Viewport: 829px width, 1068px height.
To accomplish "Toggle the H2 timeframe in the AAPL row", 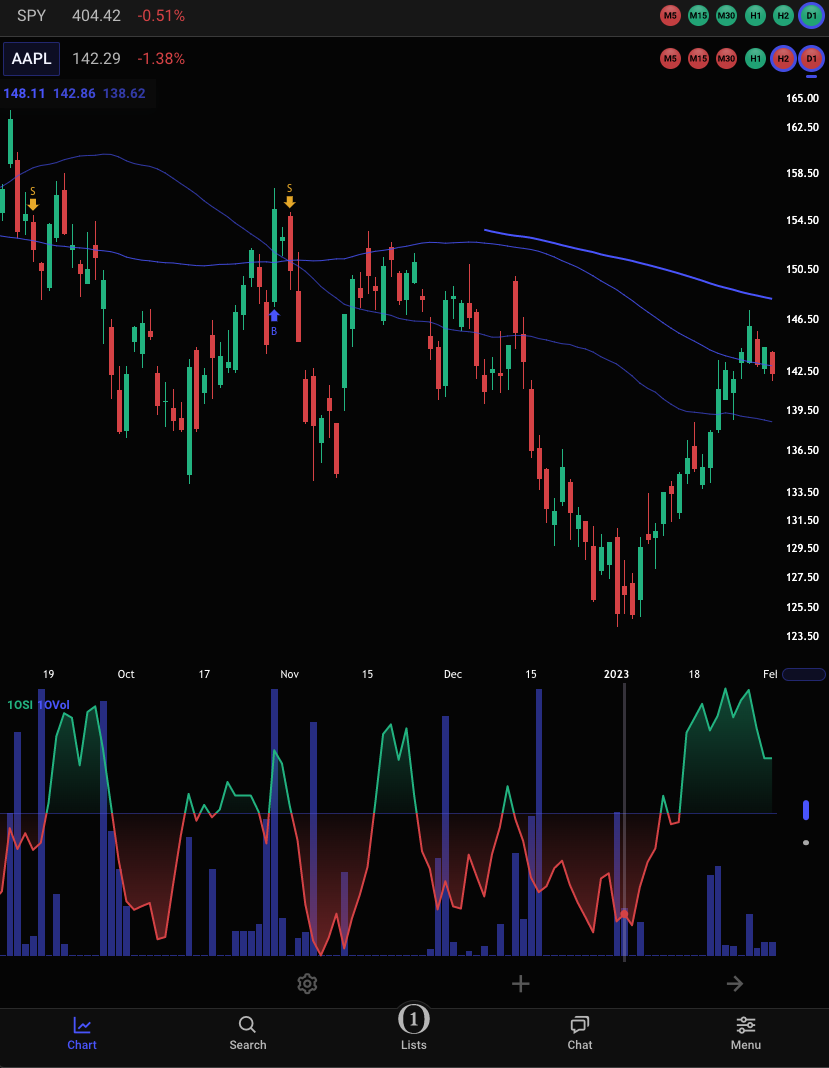I will (x=783, y=59).
